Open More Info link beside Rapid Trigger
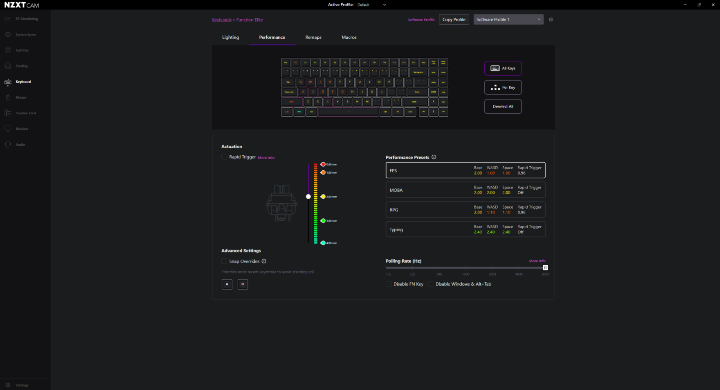Screen dimensions: 720x390 tap(266, 158)
